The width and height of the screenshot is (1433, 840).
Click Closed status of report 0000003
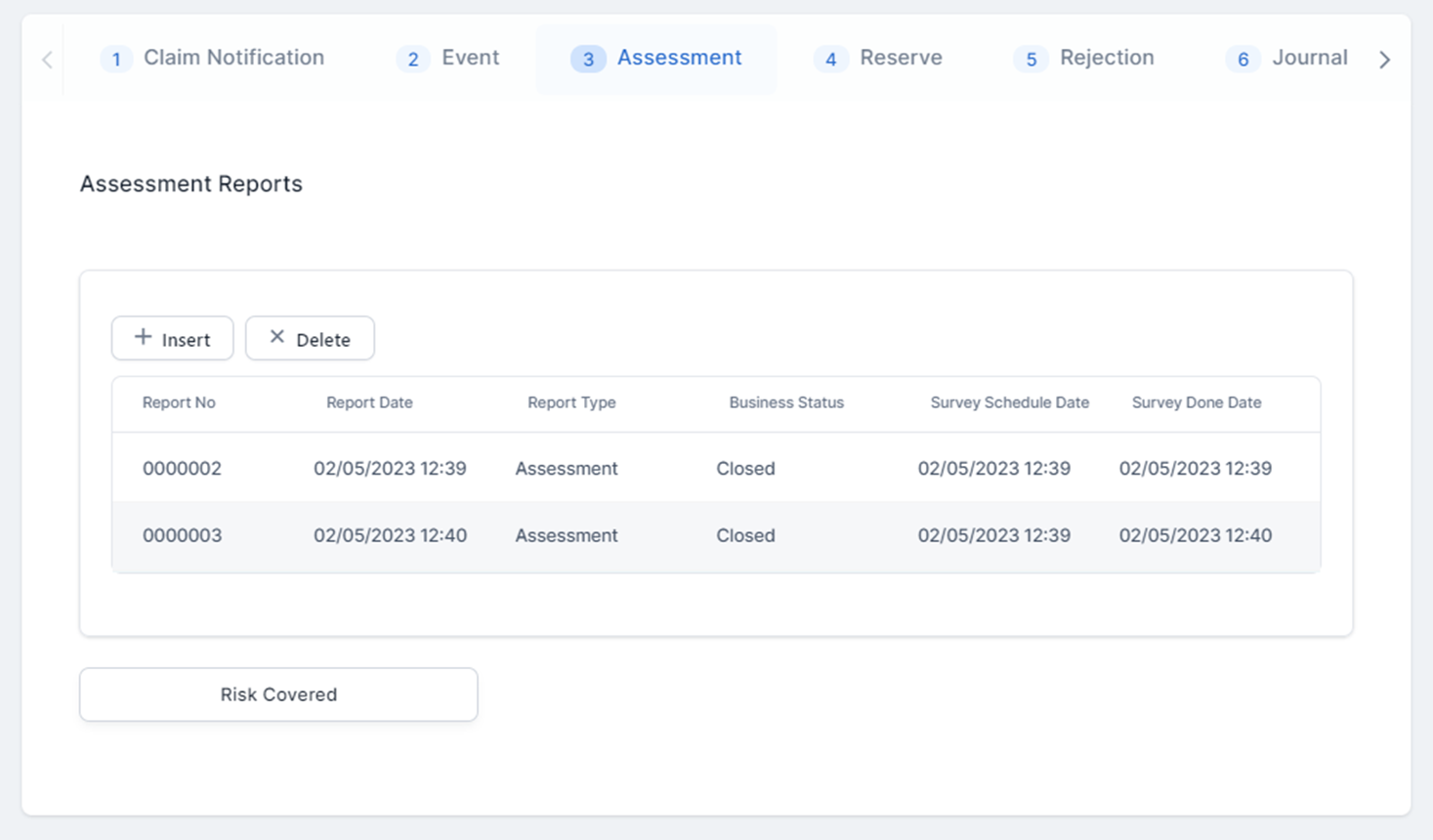(745, 536)
